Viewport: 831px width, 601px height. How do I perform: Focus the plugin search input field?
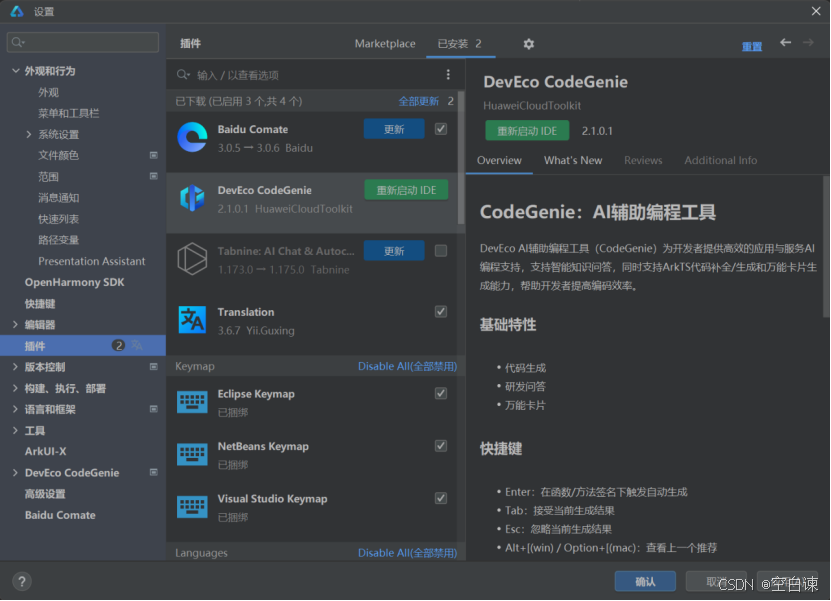pos(316,75)
